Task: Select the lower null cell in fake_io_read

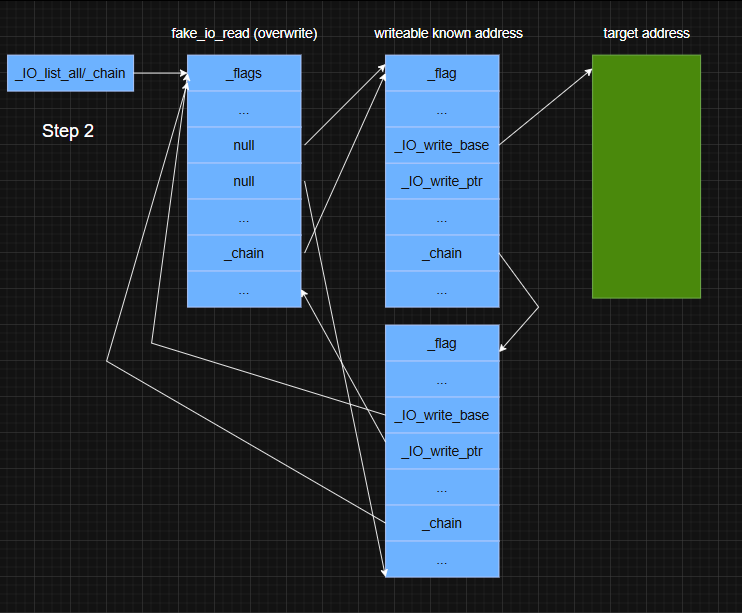Action: 244,181
